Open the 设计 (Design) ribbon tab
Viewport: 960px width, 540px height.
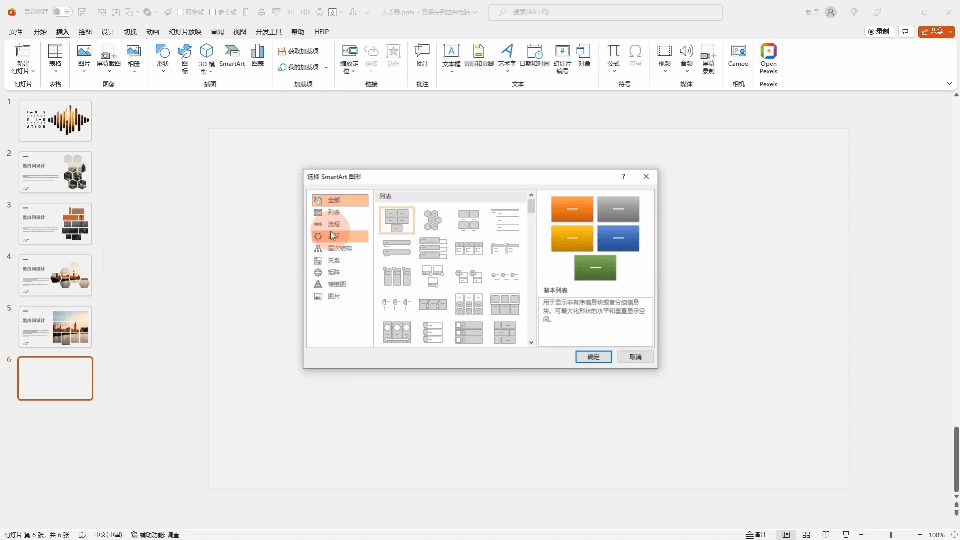pyautogui.click(x=107, y=32)
